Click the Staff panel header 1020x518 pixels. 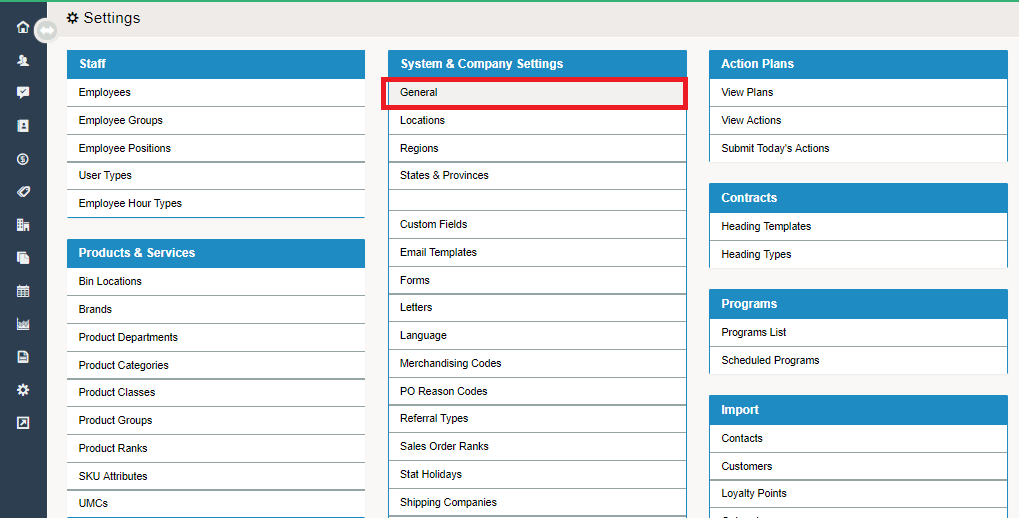click(x=216, y=64)
